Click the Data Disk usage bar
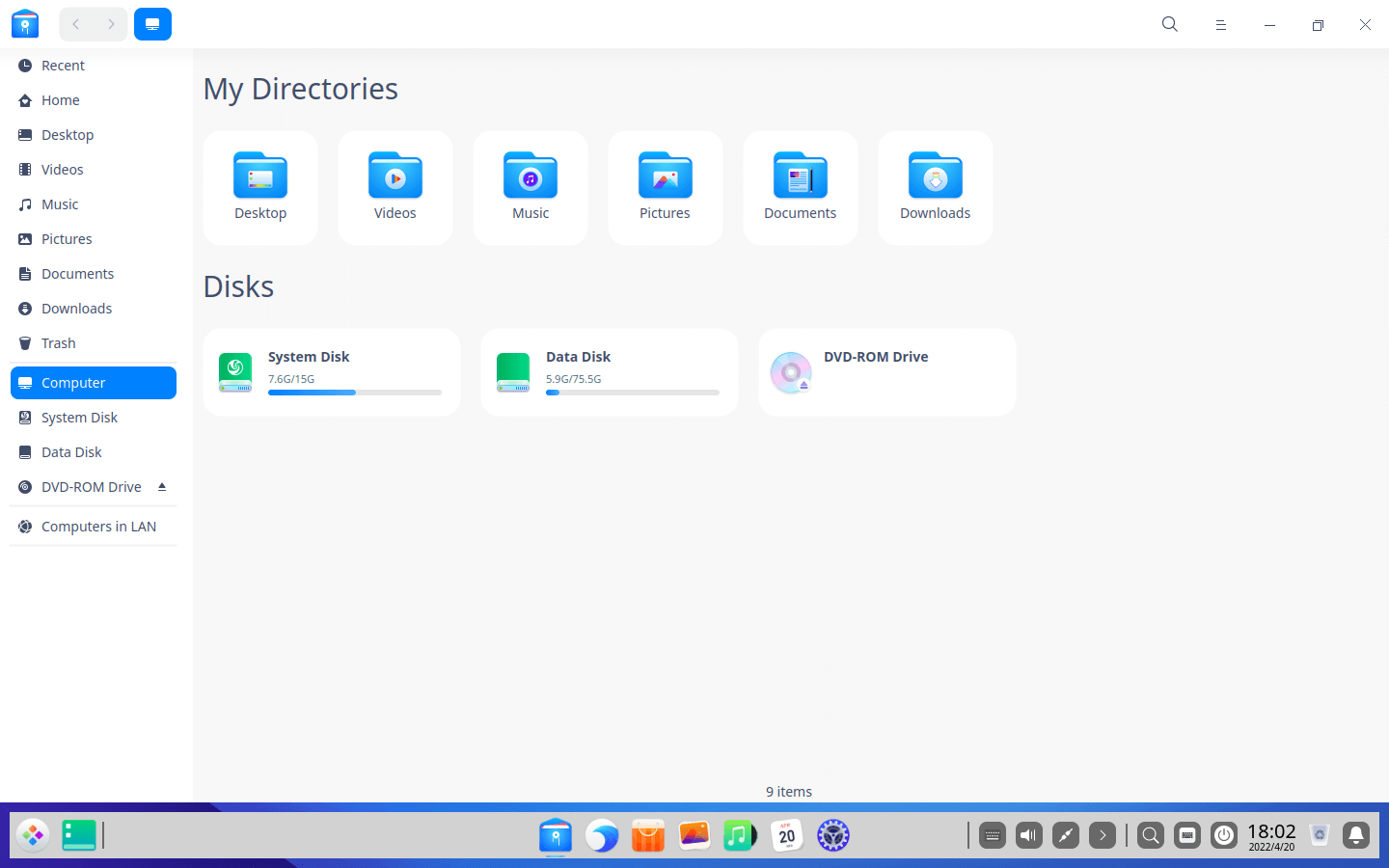The image size is (1389, 868). click(x=632, y=393)
